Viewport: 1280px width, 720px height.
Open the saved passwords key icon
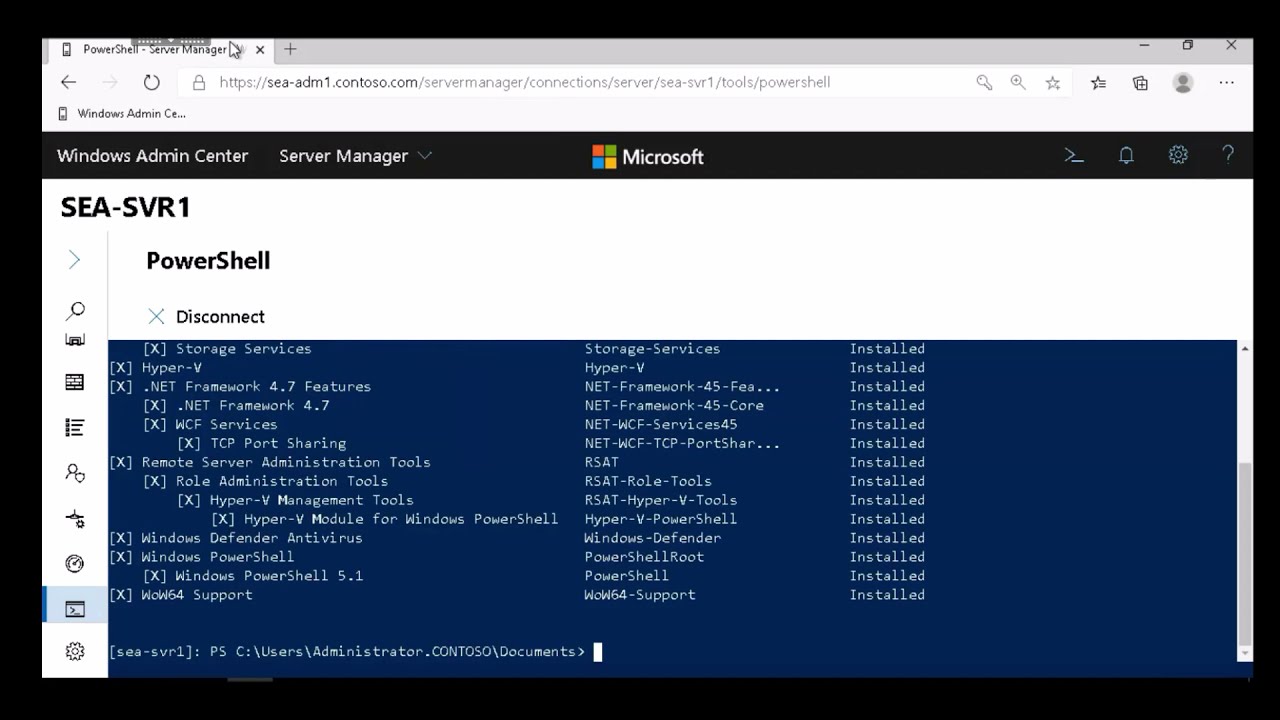click(x=984, y=83)
